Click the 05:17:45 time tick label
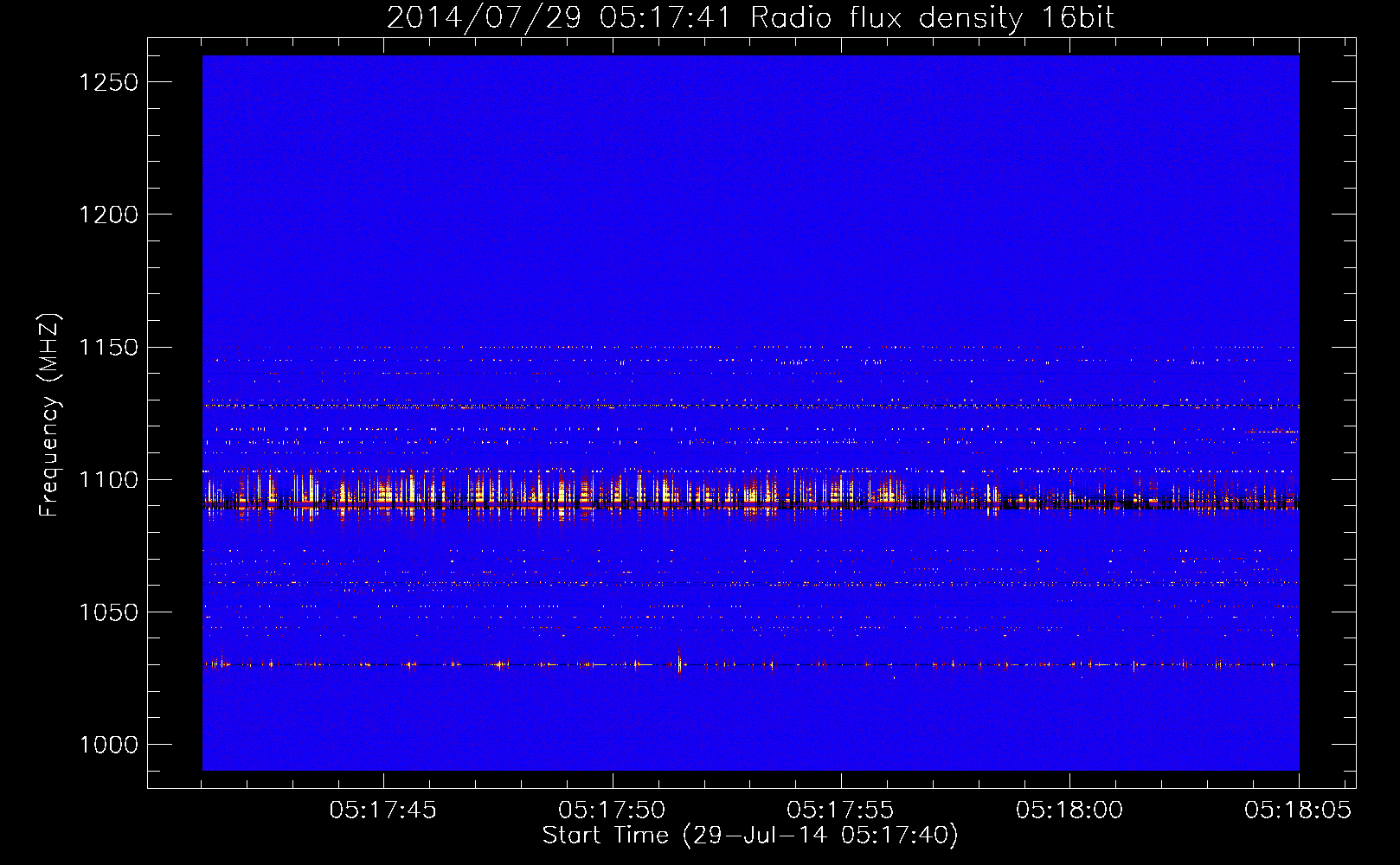 coord(383,811)
